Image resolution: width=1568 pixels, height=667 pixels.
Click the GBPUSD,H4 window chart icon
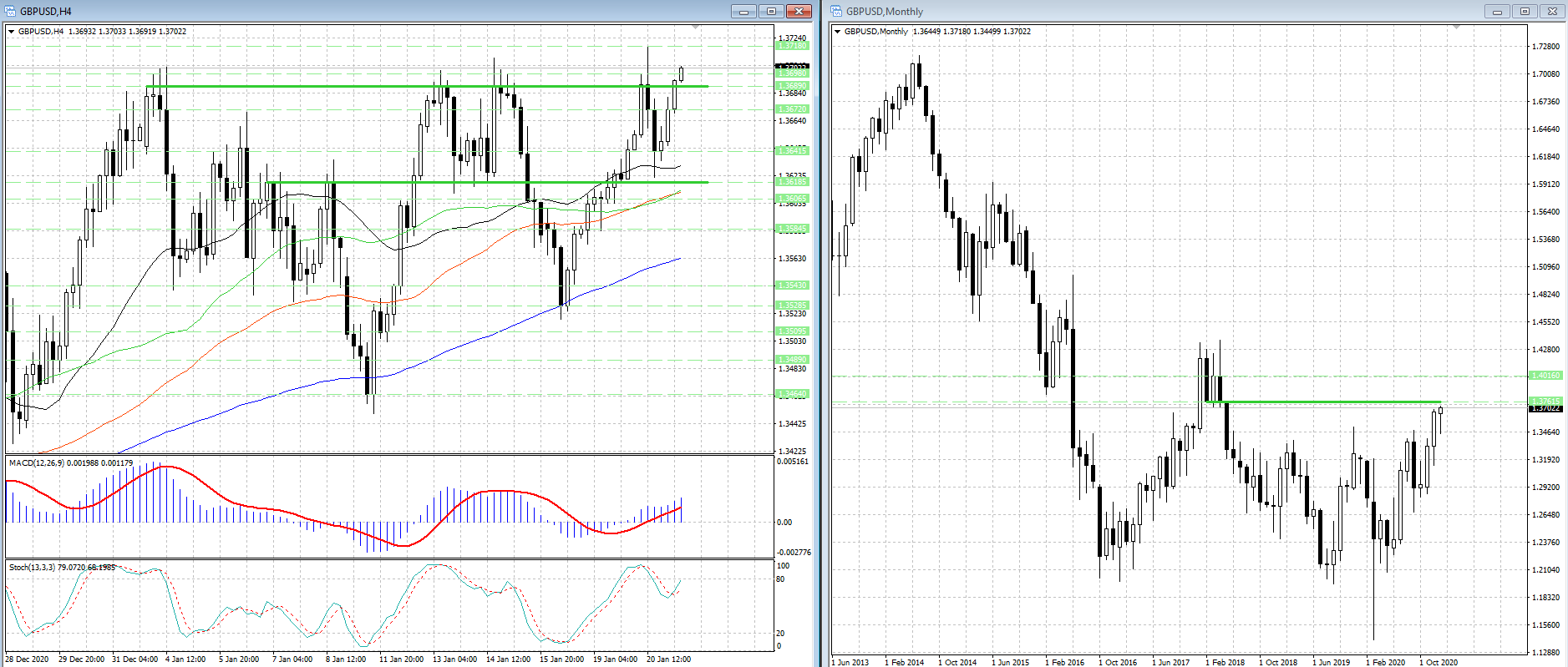(x=11, y=11)
